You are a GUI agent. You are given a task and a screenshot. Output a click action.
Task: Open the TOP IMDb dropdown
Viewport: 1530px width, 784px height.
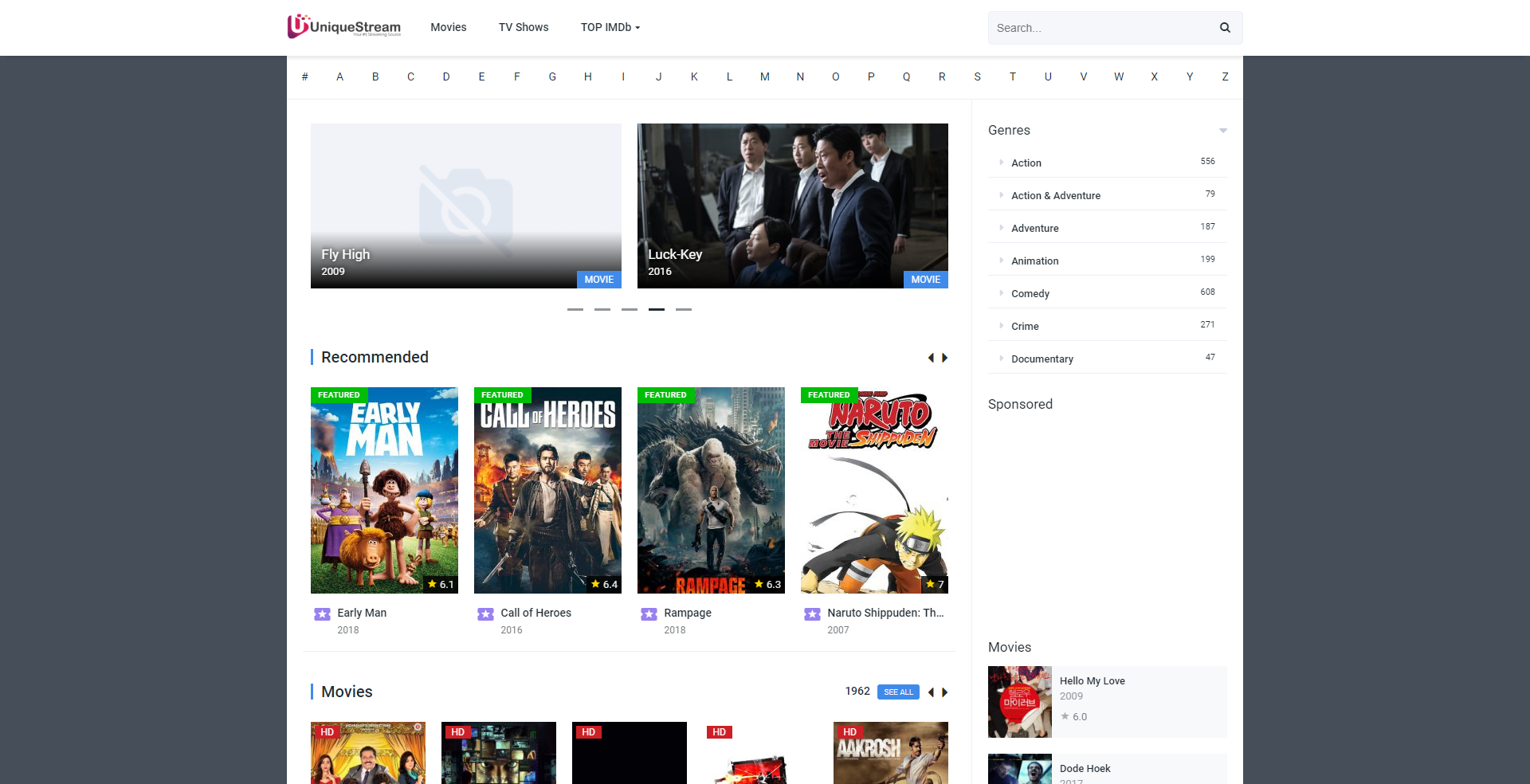[x=610, y=27]
